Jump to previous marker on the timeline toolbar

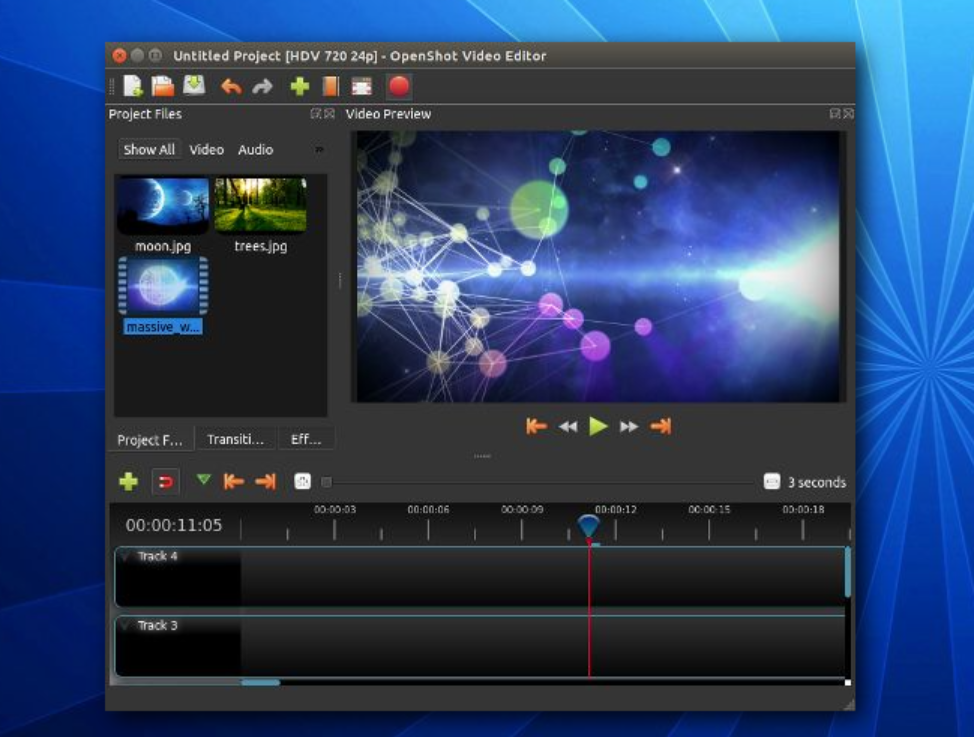pyautogui.click(x=234, y=481)
